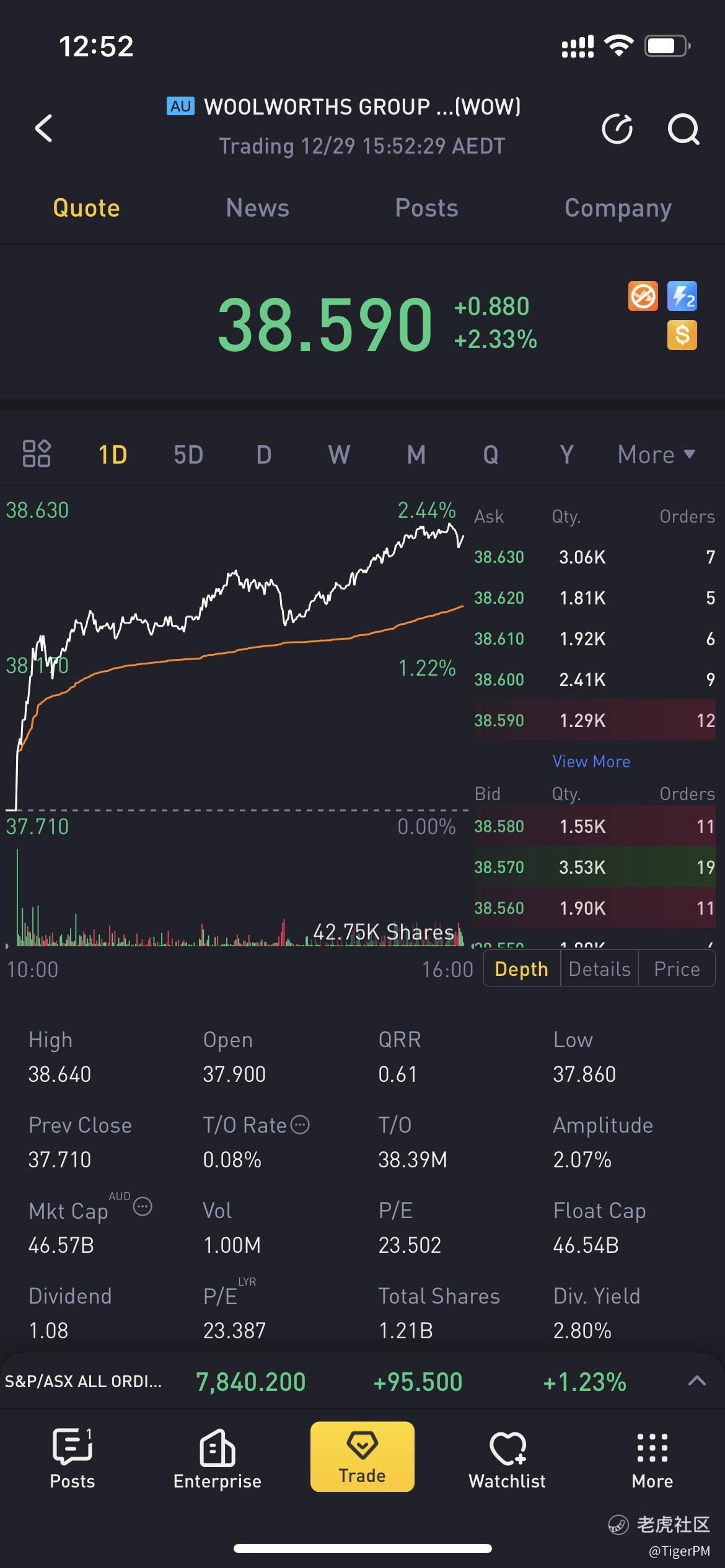725x1568 pixels.
Task: Tap View More in order book
Action: coord(591,762)
